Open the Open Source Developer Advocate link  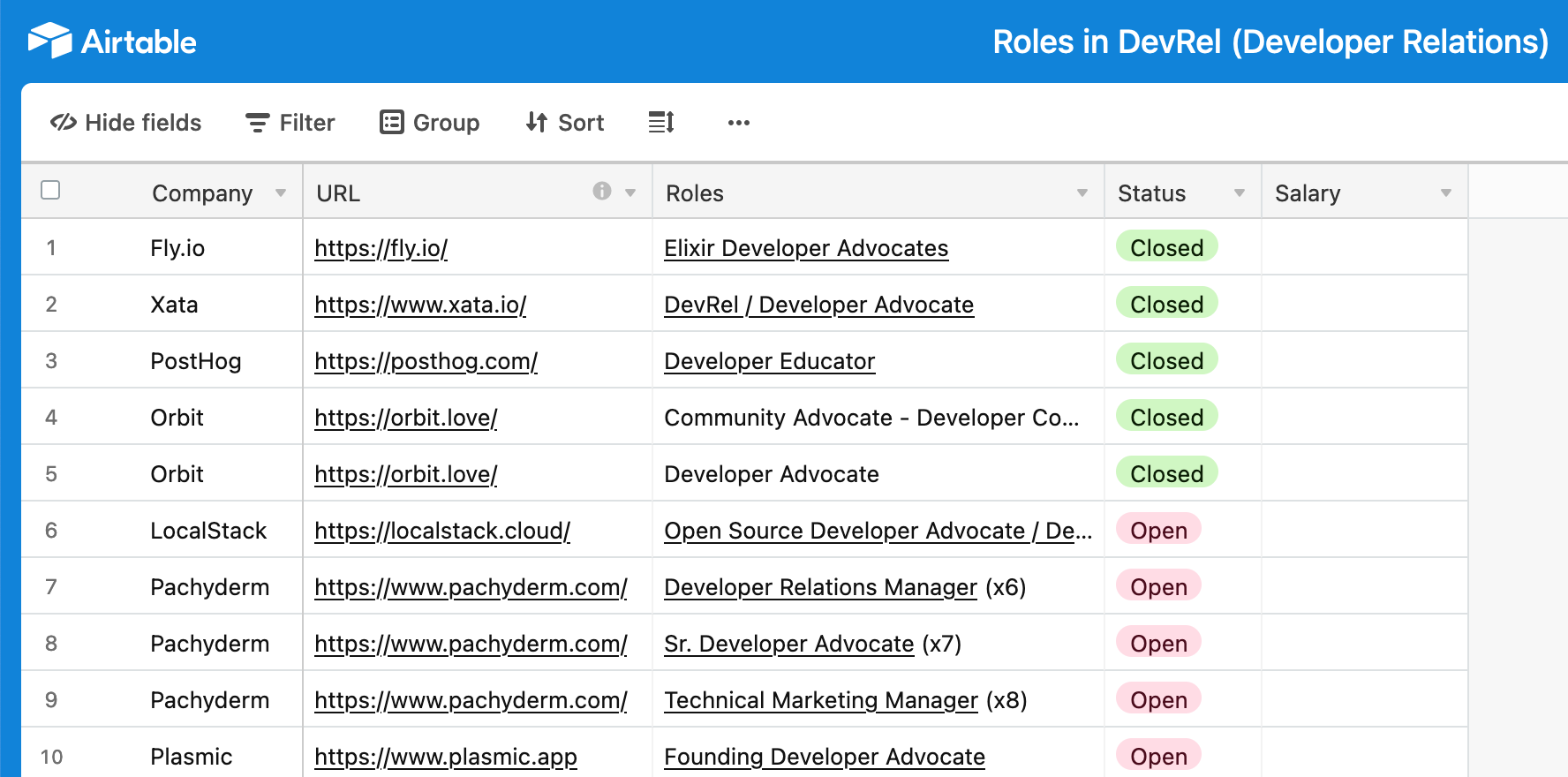click(878, 531)
